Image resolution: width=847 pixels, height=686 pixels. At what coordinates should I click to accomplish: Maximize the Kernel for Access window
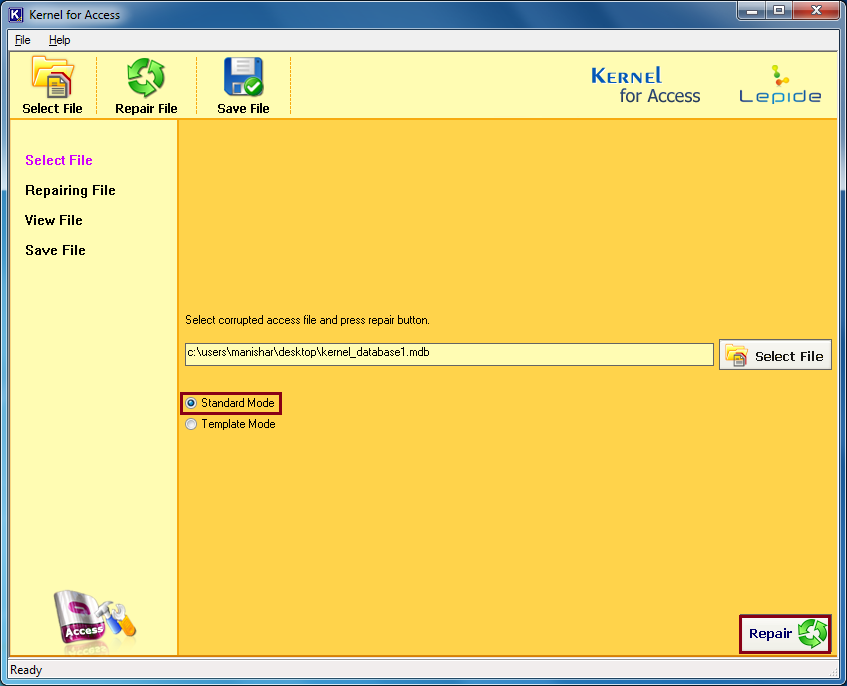778,10
